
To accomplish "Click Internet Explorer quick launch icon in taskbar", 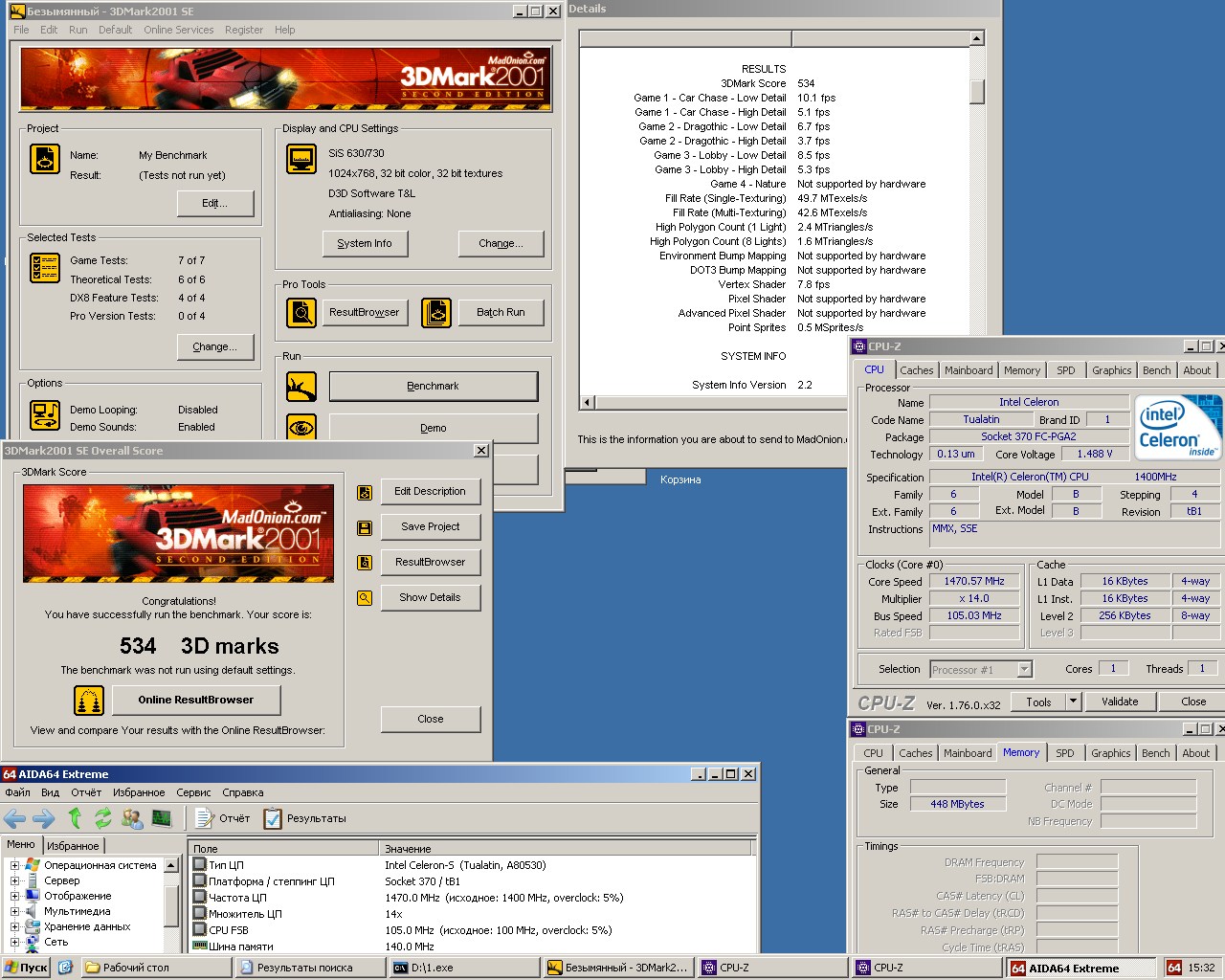I will click(x=65, y=968).
